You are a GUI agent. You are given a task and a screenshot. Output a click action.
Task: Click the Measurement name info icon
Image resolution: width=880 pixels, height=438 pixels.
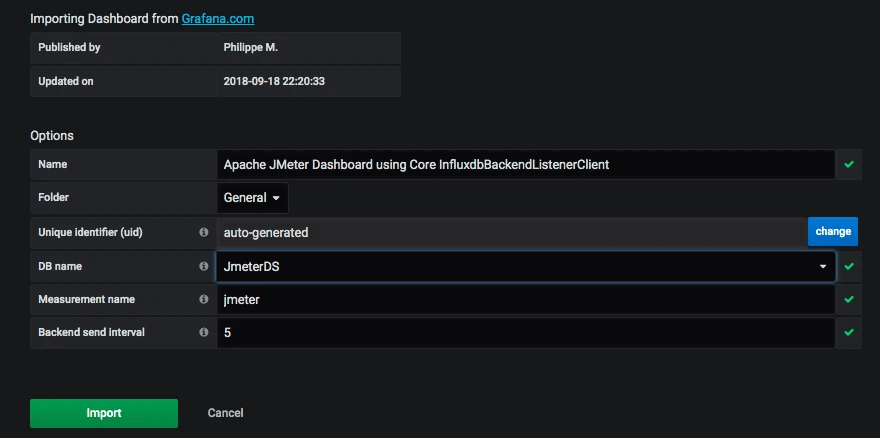point(204,299)
